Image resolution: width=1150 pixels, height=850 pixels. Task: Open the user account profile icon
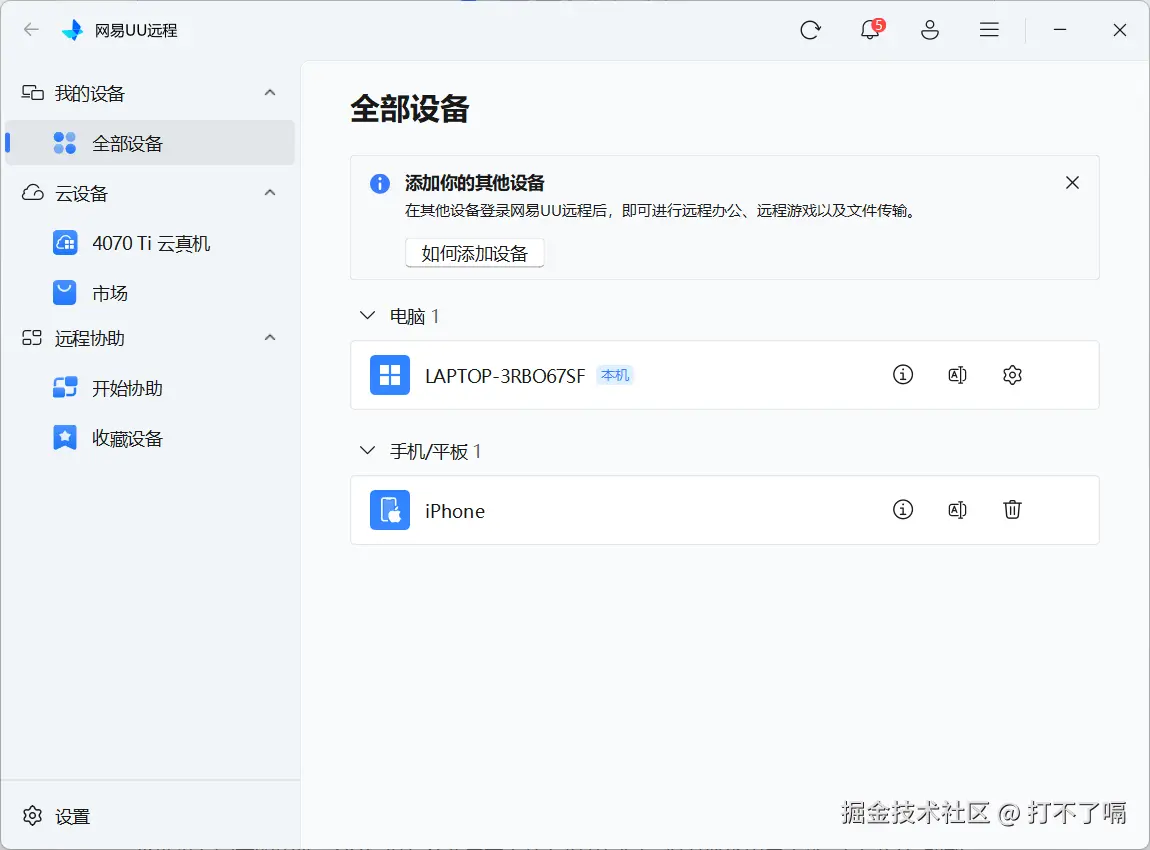(x=929, y=30)
